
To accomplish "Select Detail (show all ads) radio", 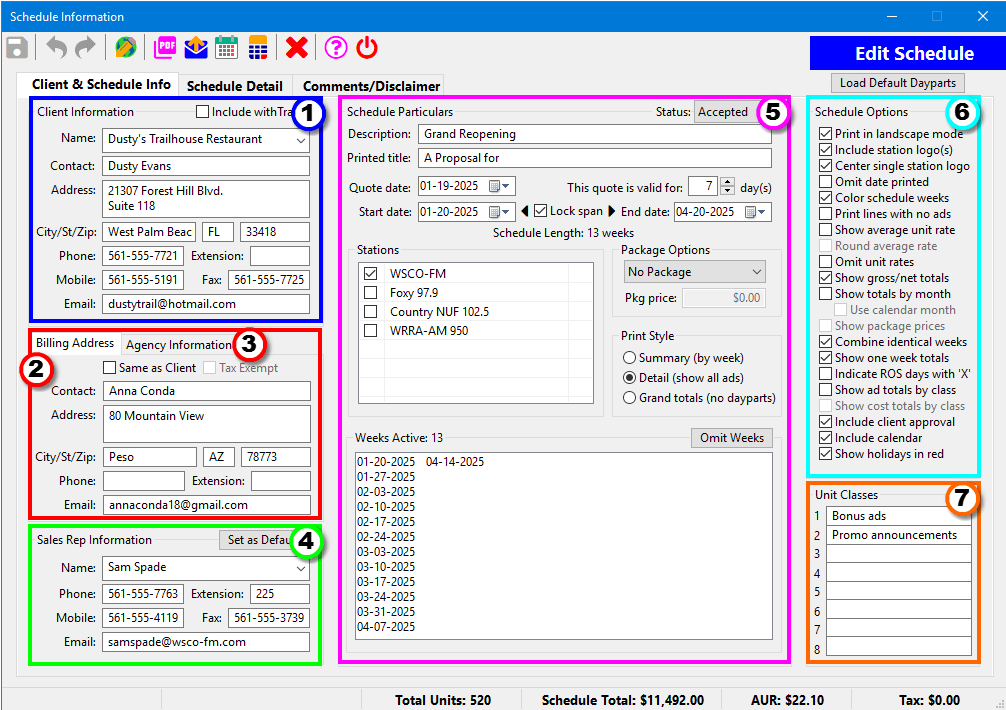I will click(x=629, y=378).
